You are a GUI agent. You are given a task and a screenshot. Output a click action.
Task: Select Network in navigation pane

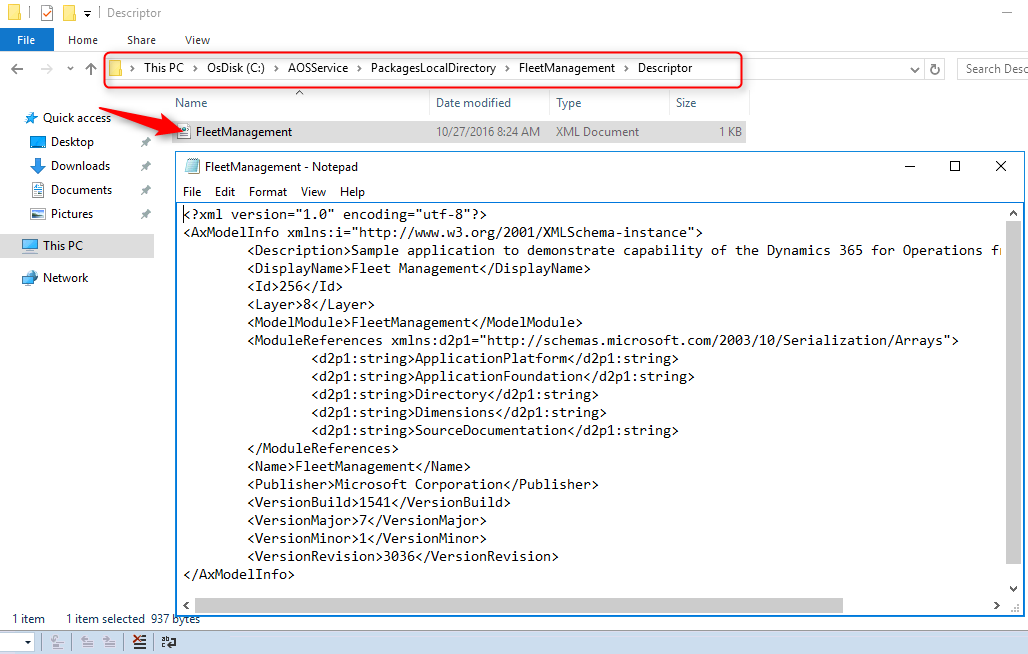point(66,278)
